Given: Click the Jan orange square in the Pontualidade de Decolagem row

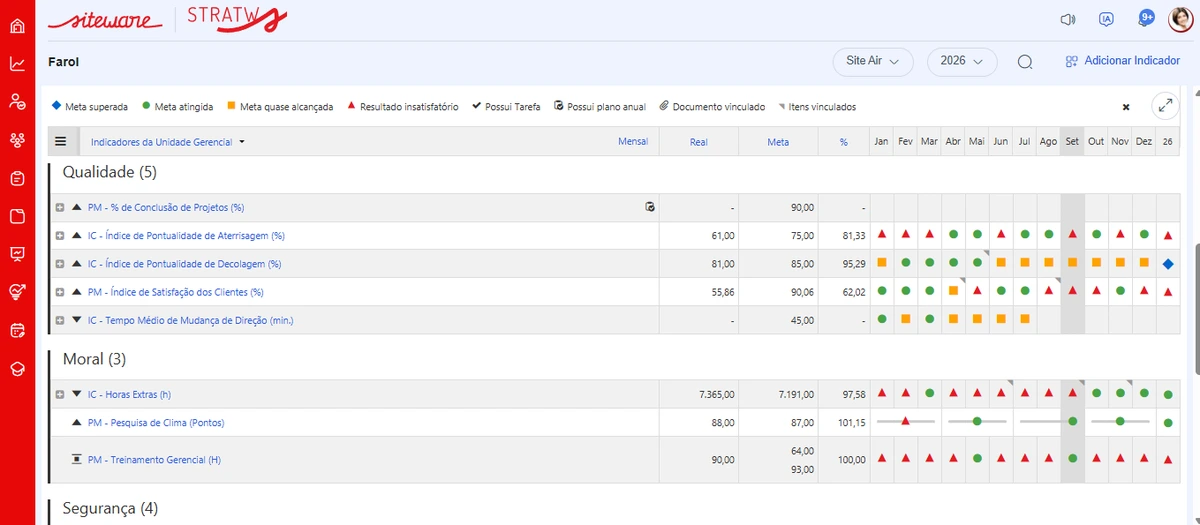Looking at the screenshot, I should coord(882,263).
